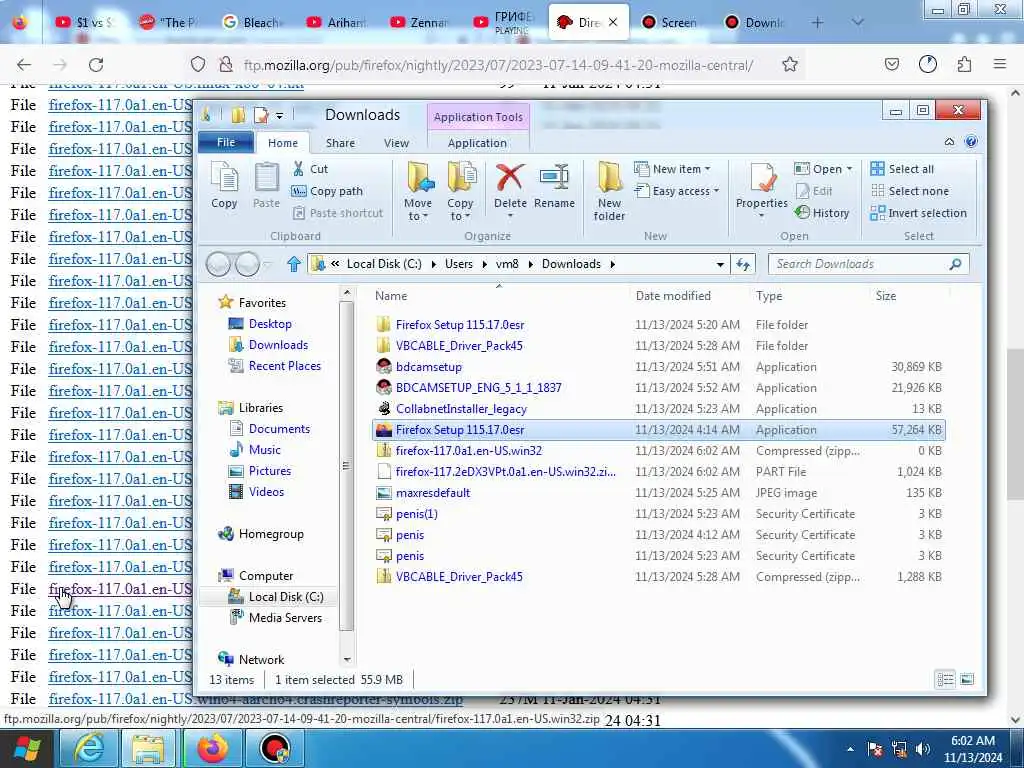Open Documents library in navigation pane
Screen dimensions: 1024x768
269,429
